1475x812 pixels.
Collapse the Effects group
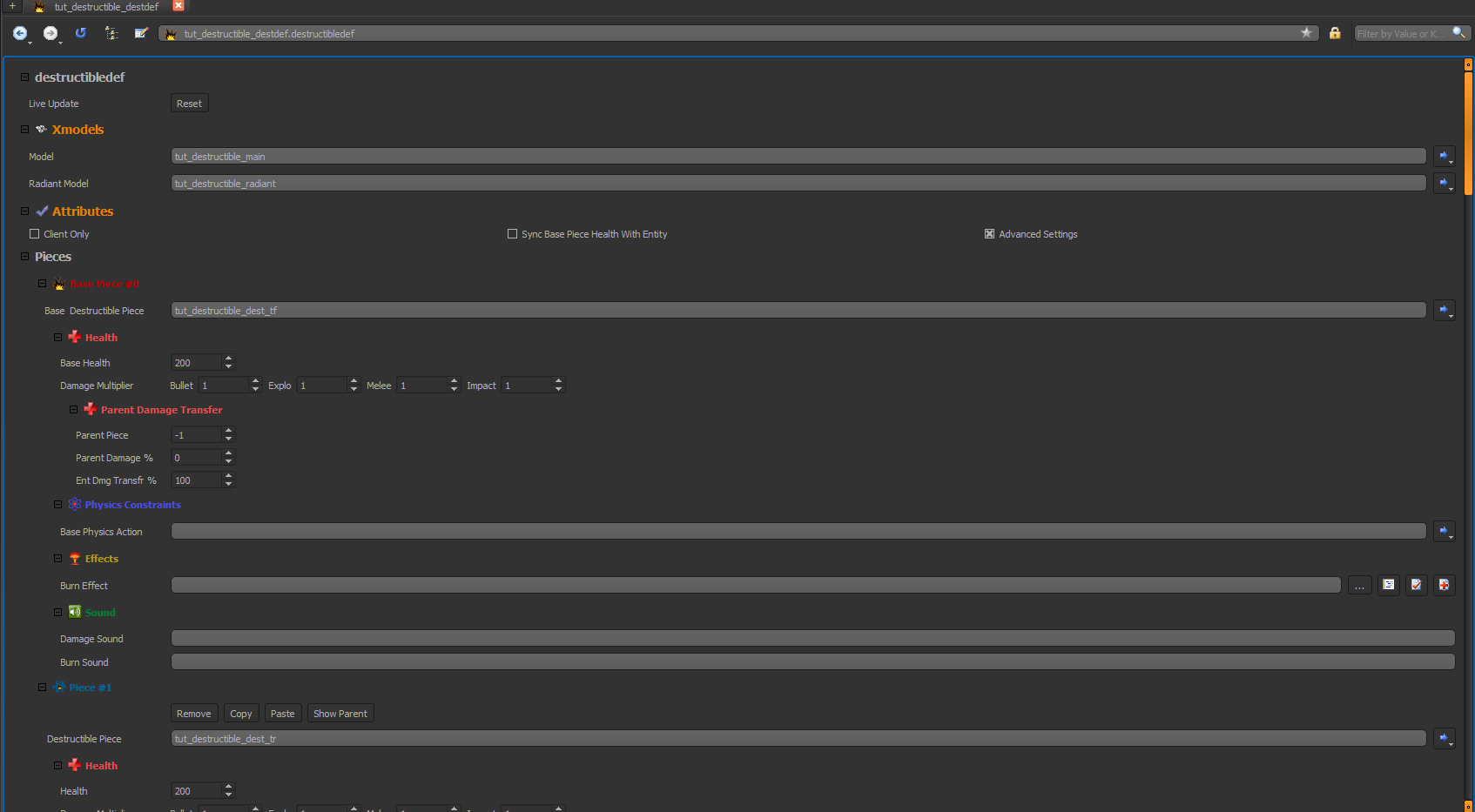[x=58, y=559]
